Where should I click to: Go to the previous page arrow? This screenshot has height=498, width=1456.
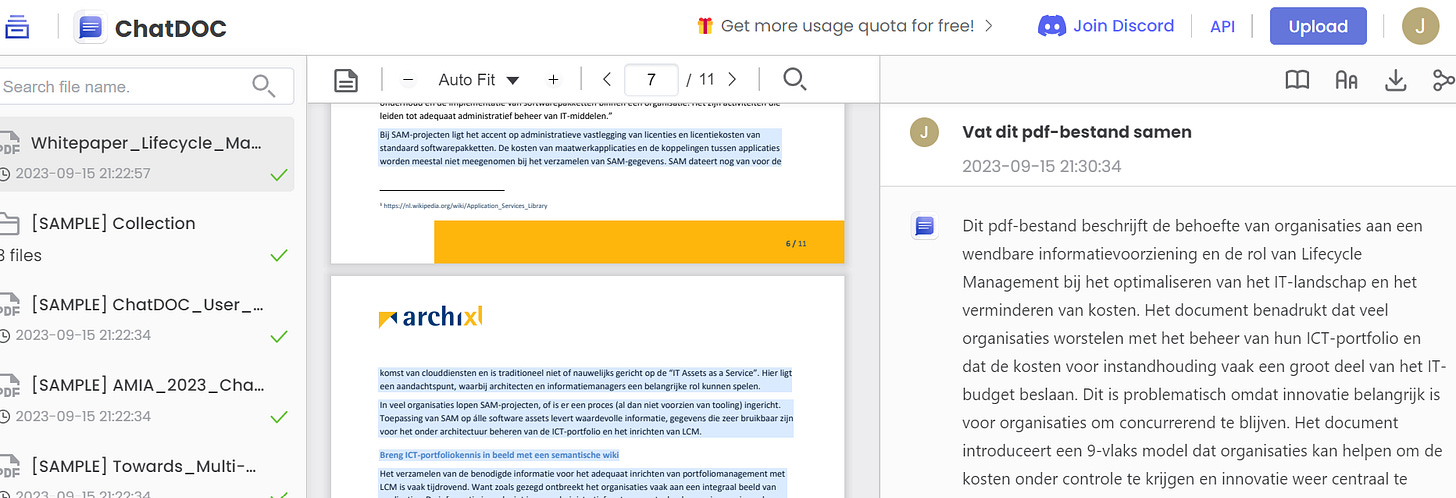[x=606, y=80]
